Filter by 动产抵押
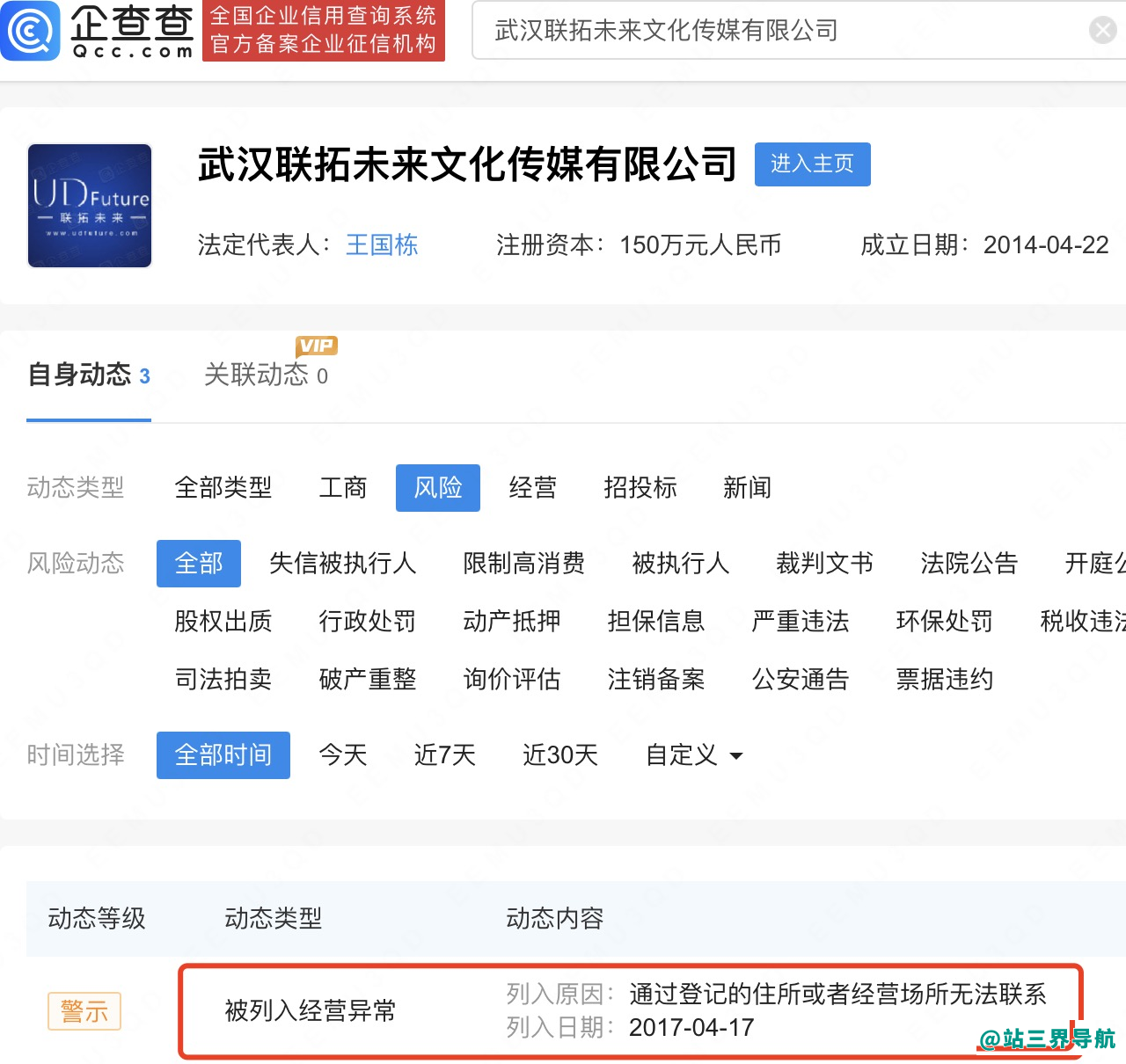This screenshot has height=1064, width=1126. pyautogui.click(x=512, y=621)
